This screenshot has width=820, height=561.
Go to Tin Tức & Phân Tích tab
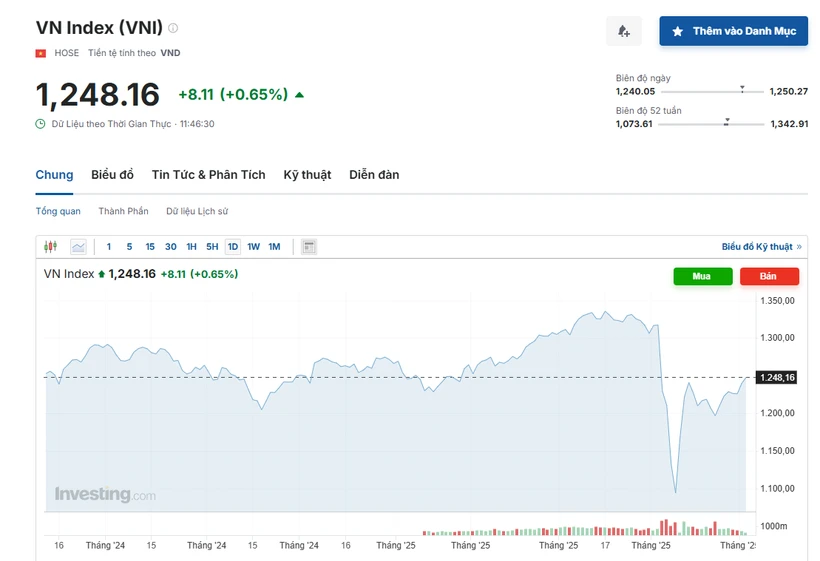[x=209, y=175]
